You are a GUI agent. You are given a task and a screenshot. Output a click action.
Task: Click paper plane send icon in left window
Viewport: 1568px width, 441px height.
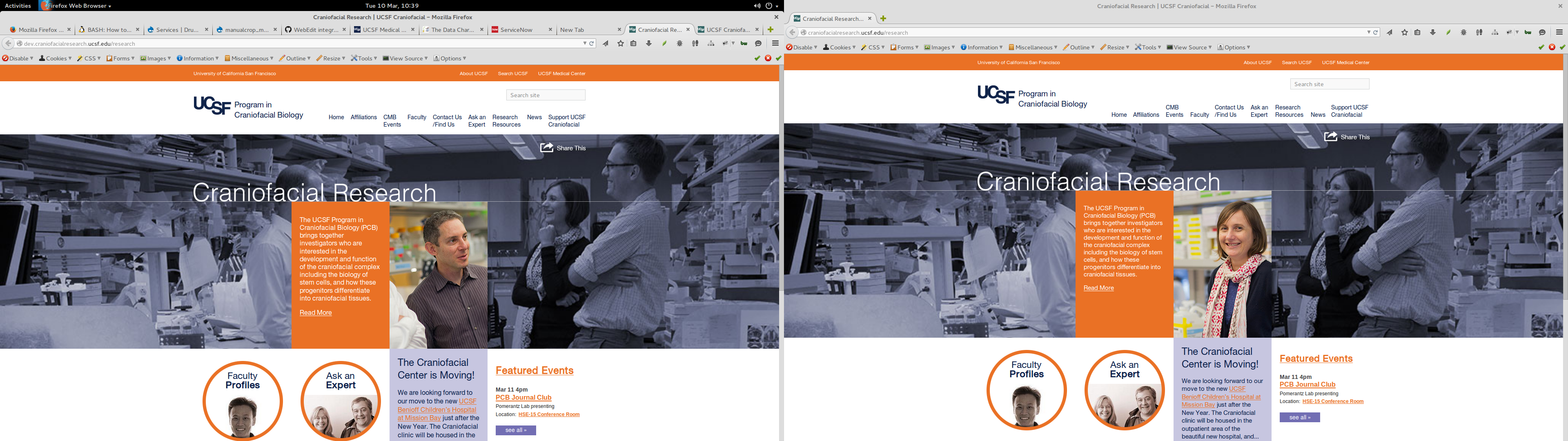click(x=606, y=44)
